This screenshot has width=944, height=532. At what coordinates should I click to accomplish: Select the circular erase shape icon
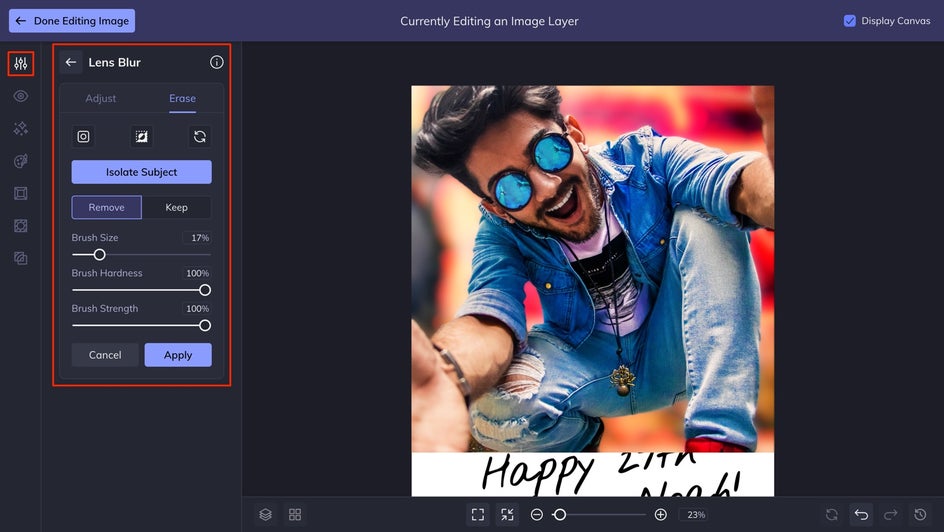coord(83,137)
